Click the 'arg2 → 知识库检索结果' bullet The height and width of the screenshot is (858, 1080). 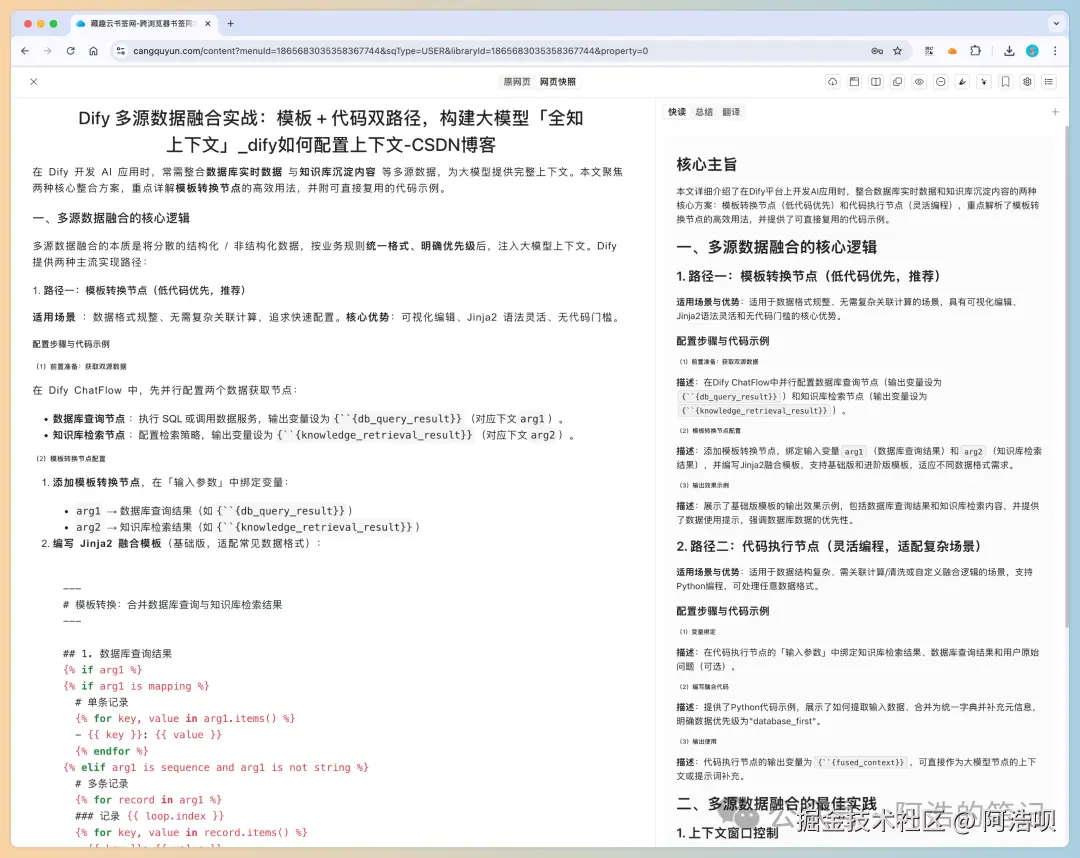[x=248, y=527]
